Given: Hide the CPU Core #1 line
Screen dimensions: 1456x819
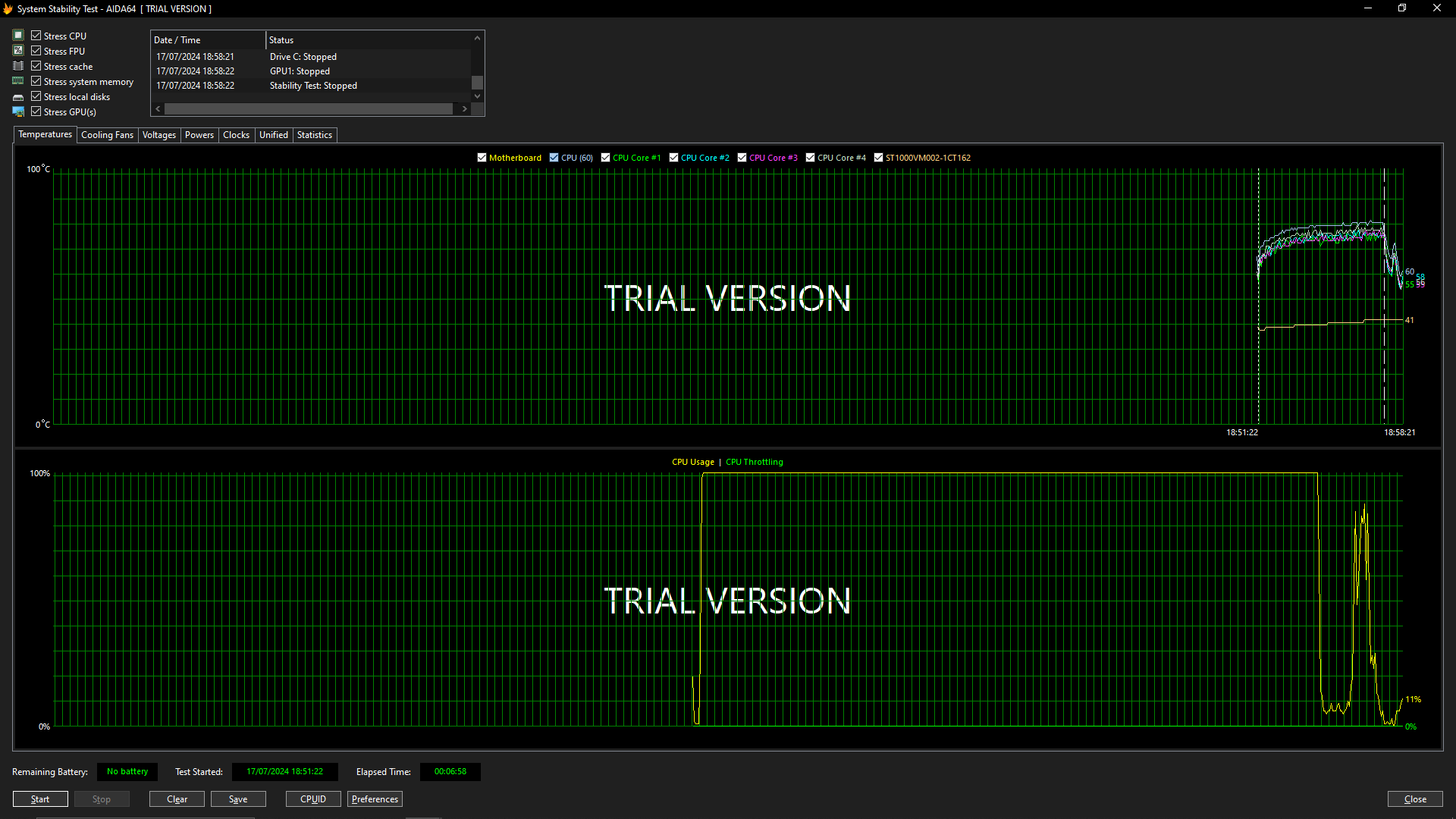Looking at the screenshot, I should (x=605, y=158).
